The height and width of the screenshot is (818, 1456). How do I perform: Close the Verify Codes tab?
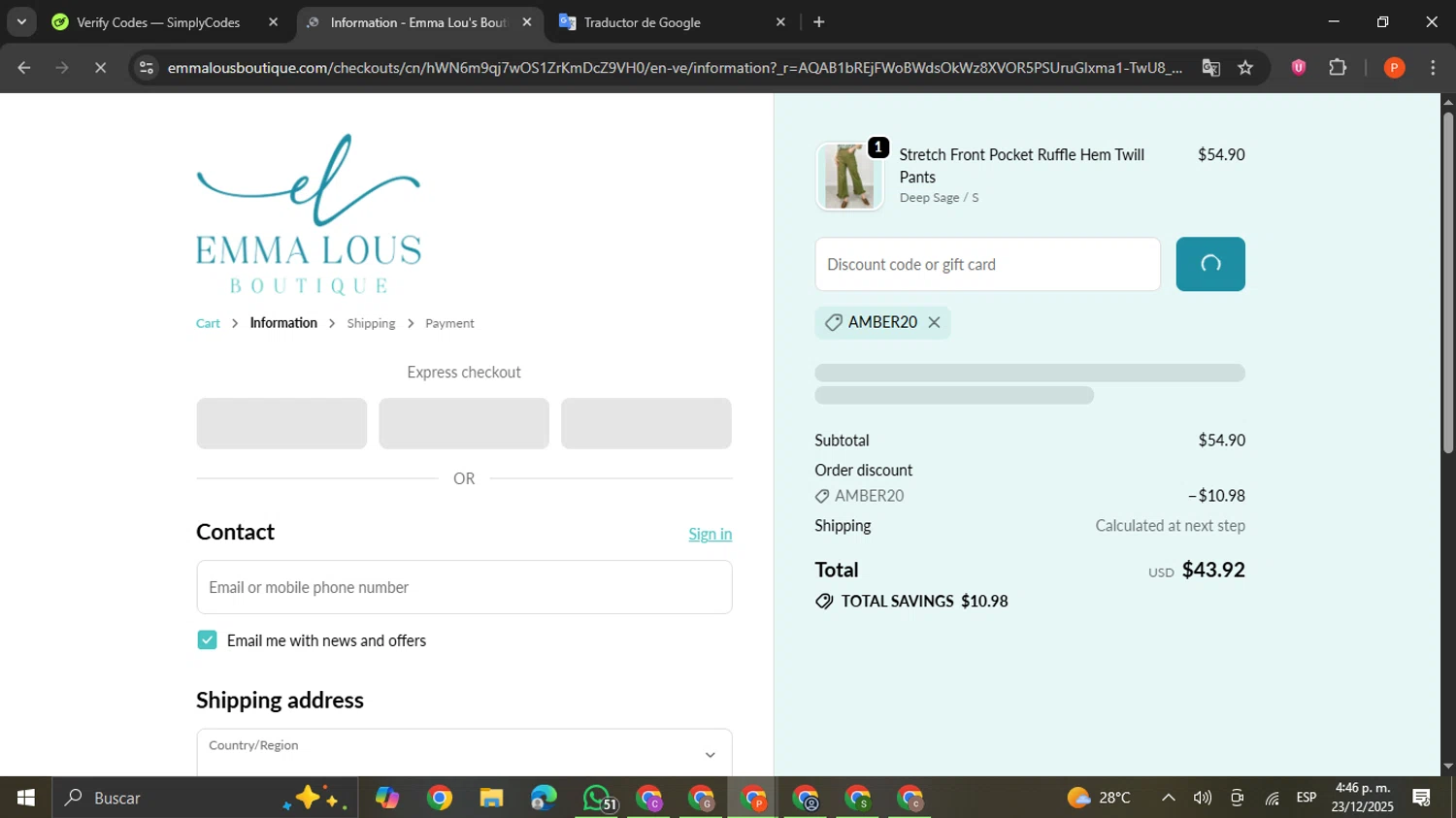tap(273, 22)
